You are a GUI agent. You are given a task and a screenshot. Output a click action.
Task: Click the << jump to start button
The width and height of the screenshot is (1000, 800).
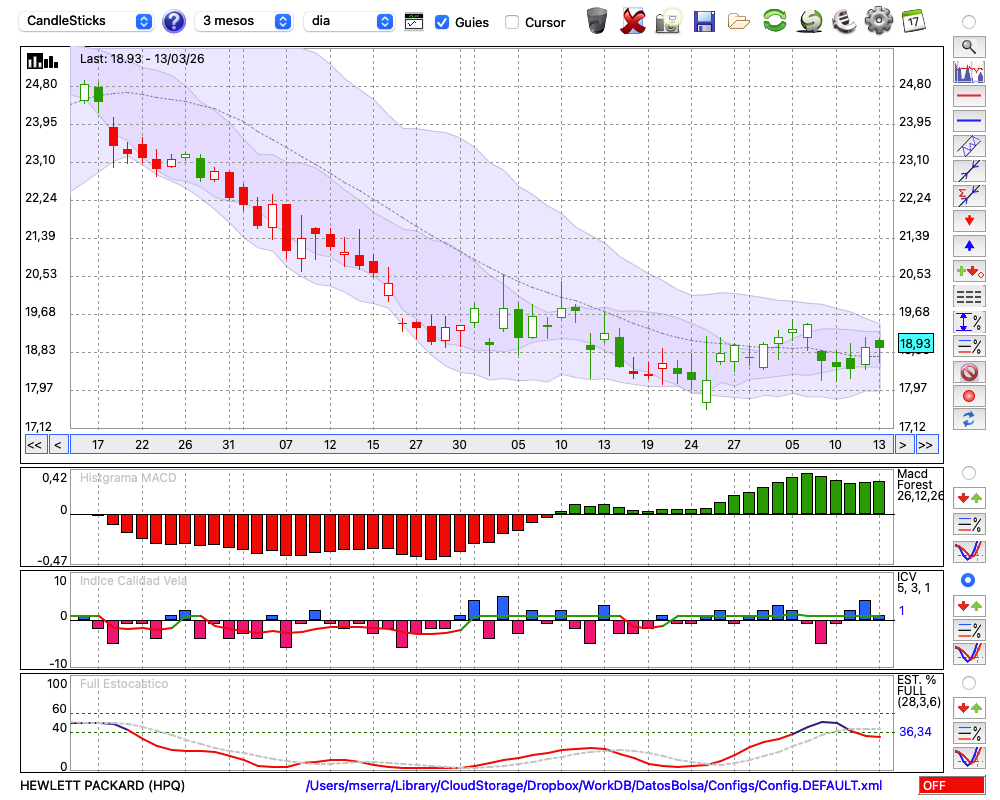tap(34, 445)
